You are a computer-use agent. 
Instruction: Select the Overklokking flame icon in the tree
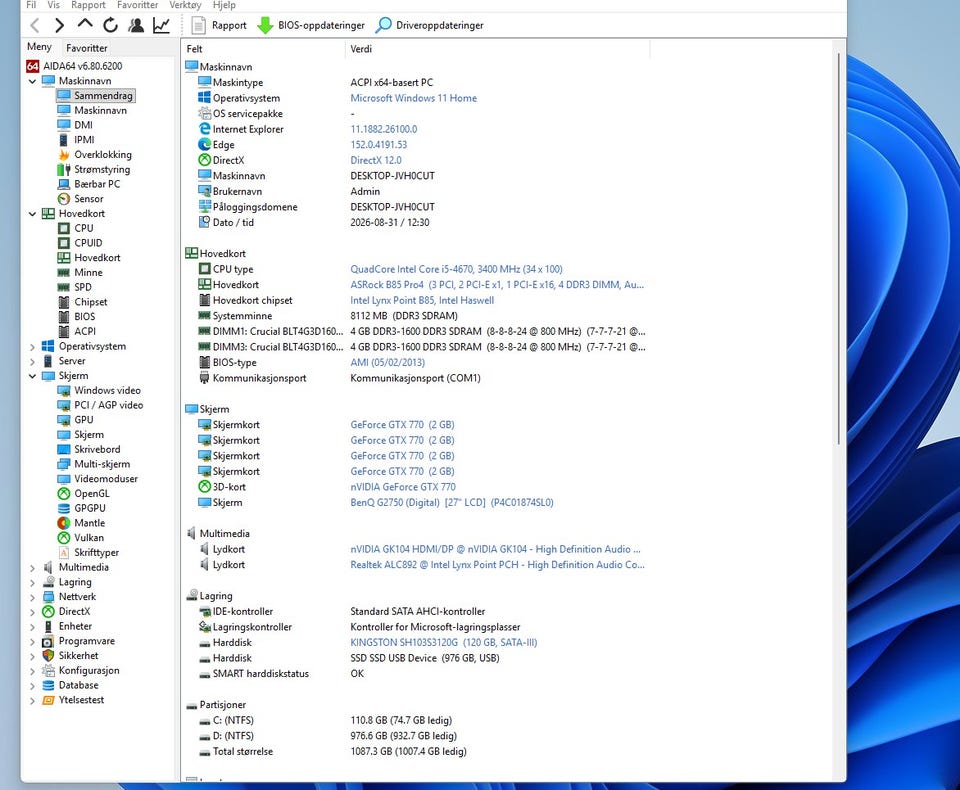coord(64,154)
